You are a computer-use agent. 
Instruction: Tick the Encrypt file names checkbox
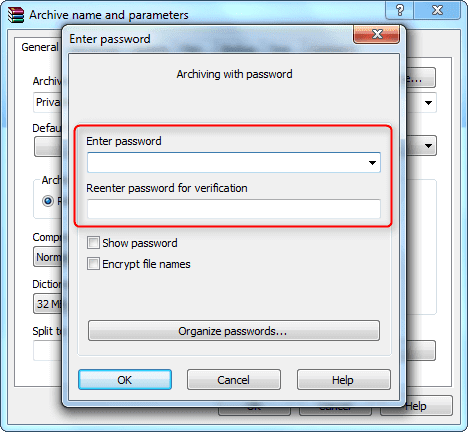pos(93,264)
